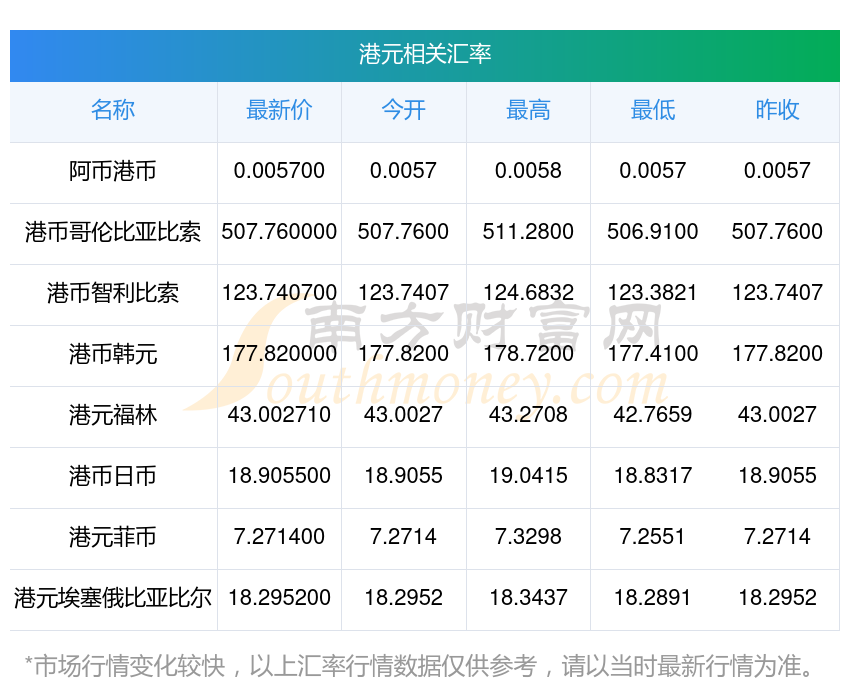Viewport: 850px width, 698px height.
Task: Select latest price 7.271400
Action: (x=279, y=537)
